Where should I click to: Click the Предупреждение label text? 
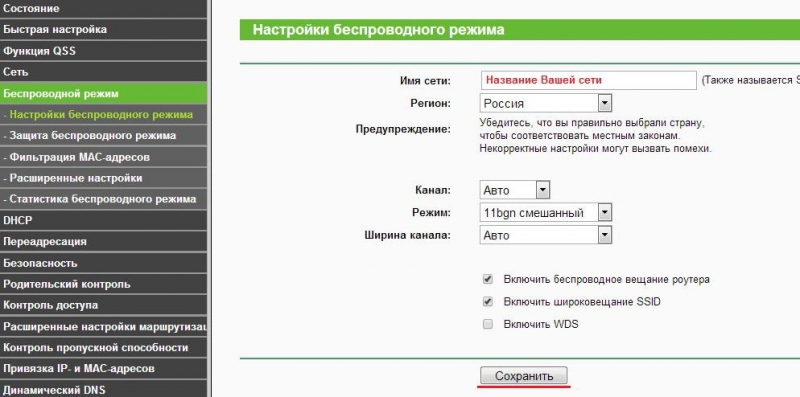click(403, 129)
